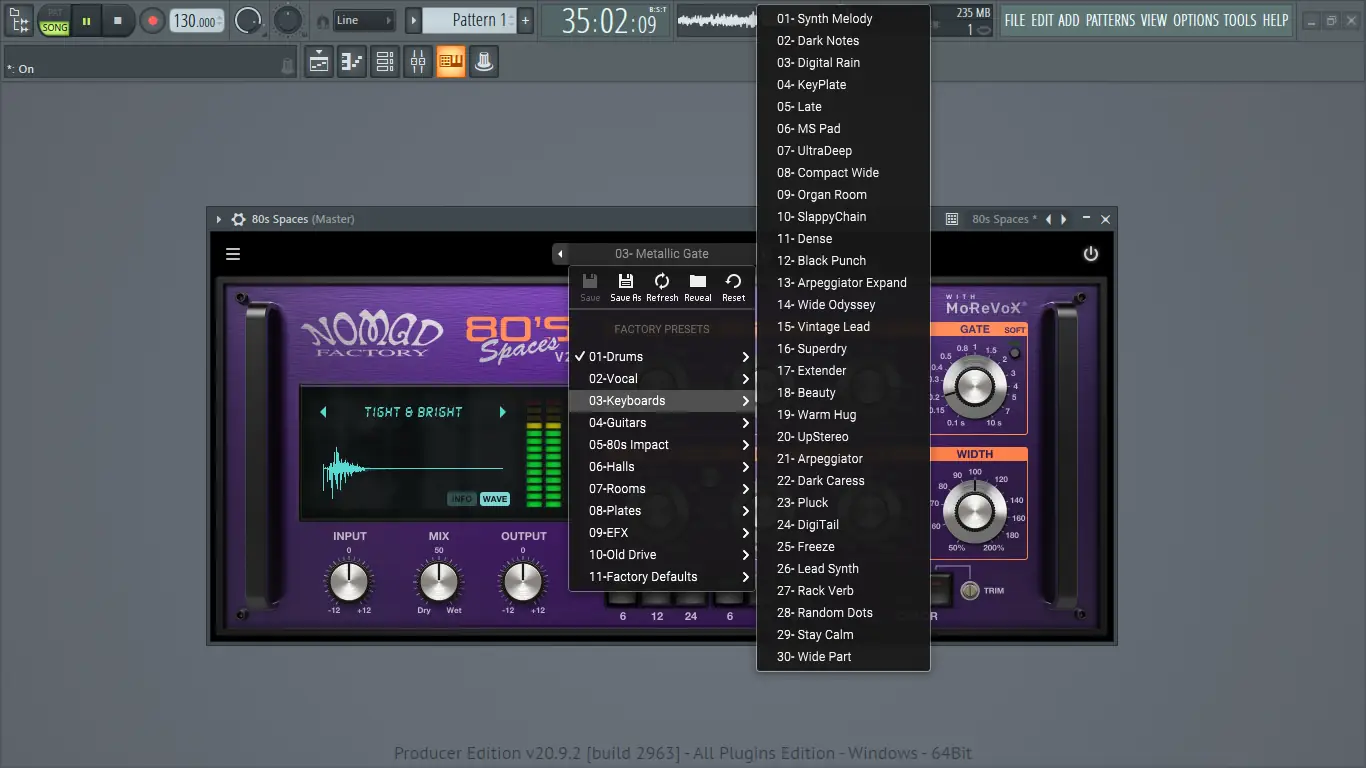1366x768 pixels.
Task: Load the 30- Wide Part preset
Action: point(843,657)
